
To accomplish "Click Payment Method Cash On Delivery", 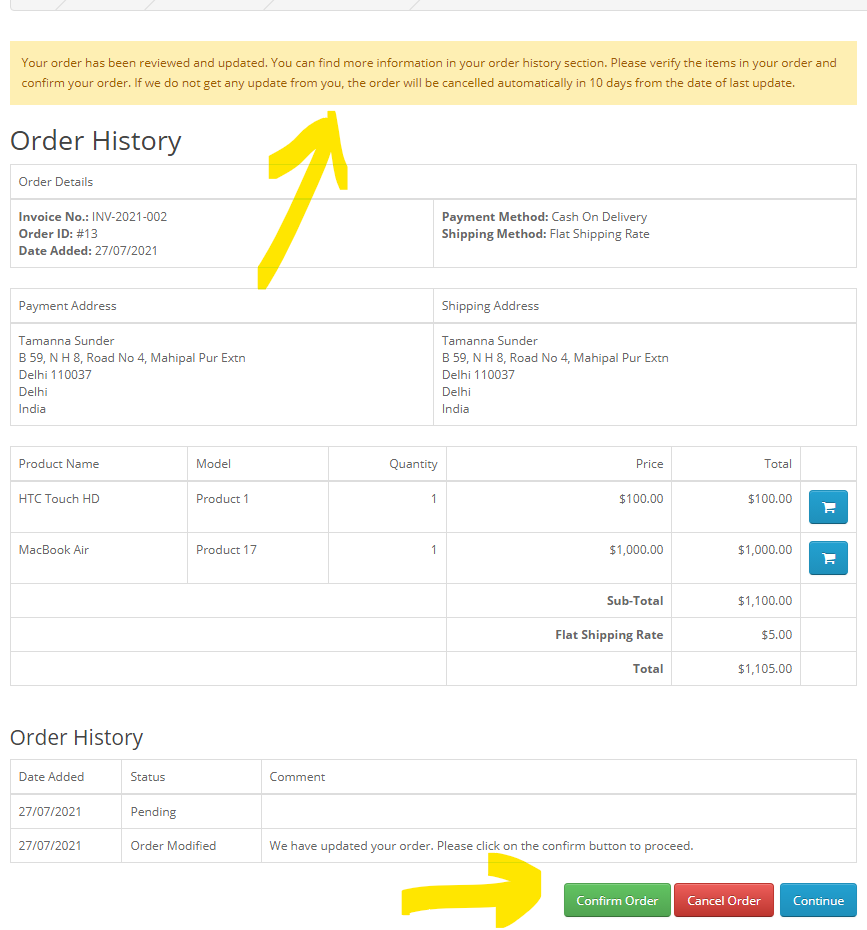I will pyautogui.click(x=544, y=216).
